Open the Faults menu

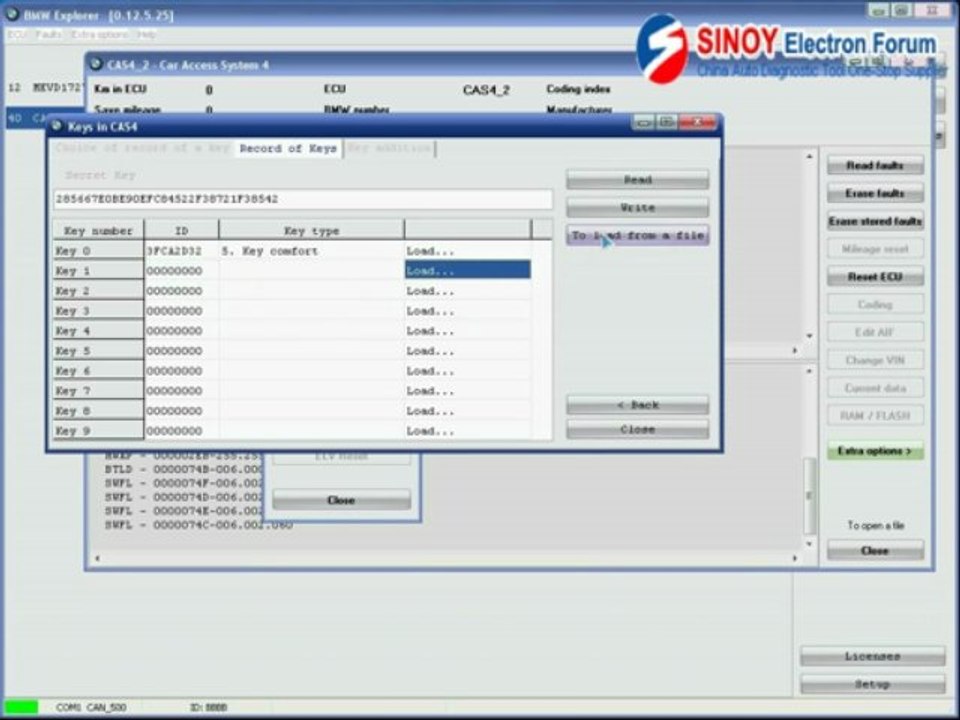48,35
